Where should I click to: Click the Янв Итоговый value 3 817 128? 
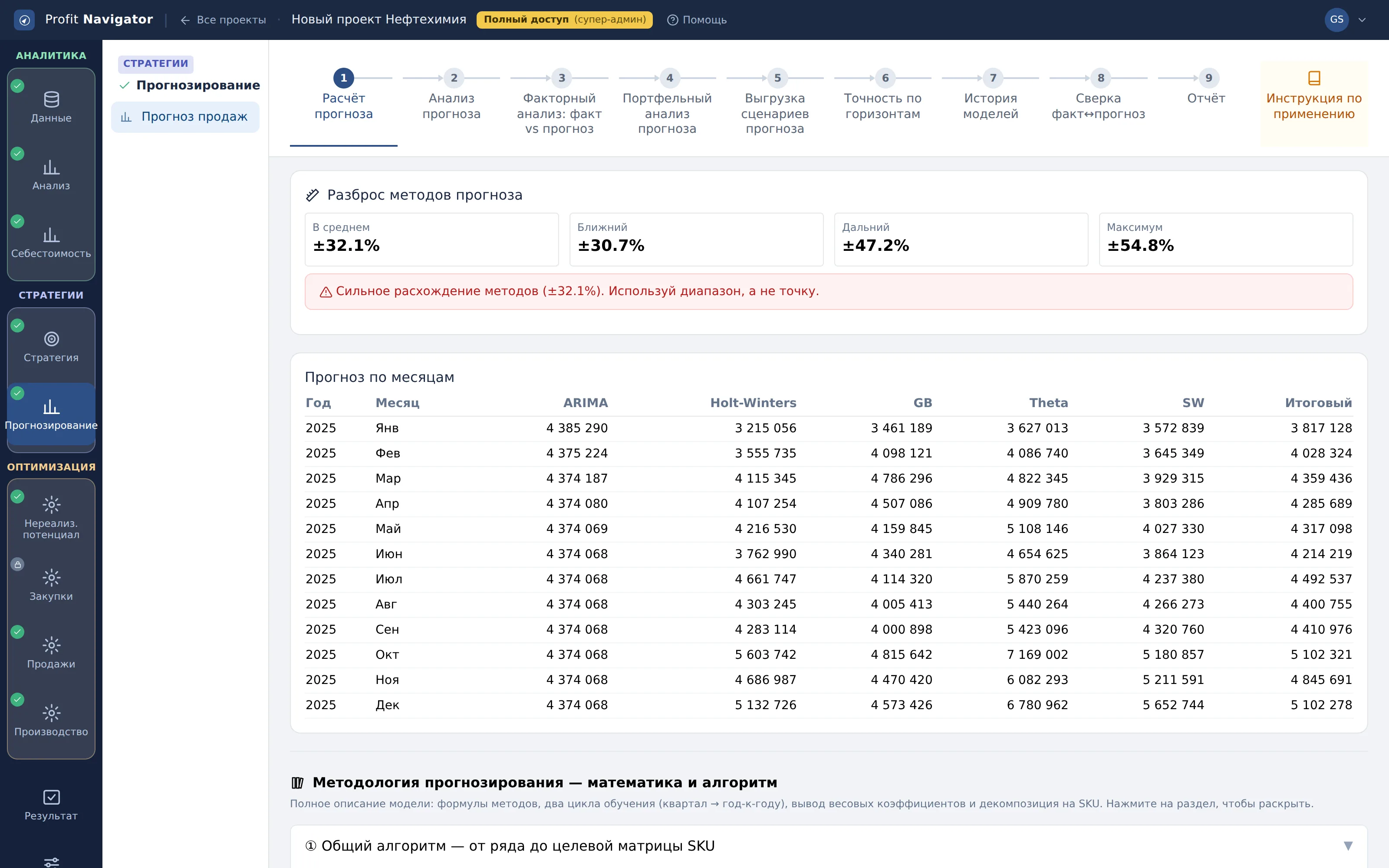coord(1321,428)
